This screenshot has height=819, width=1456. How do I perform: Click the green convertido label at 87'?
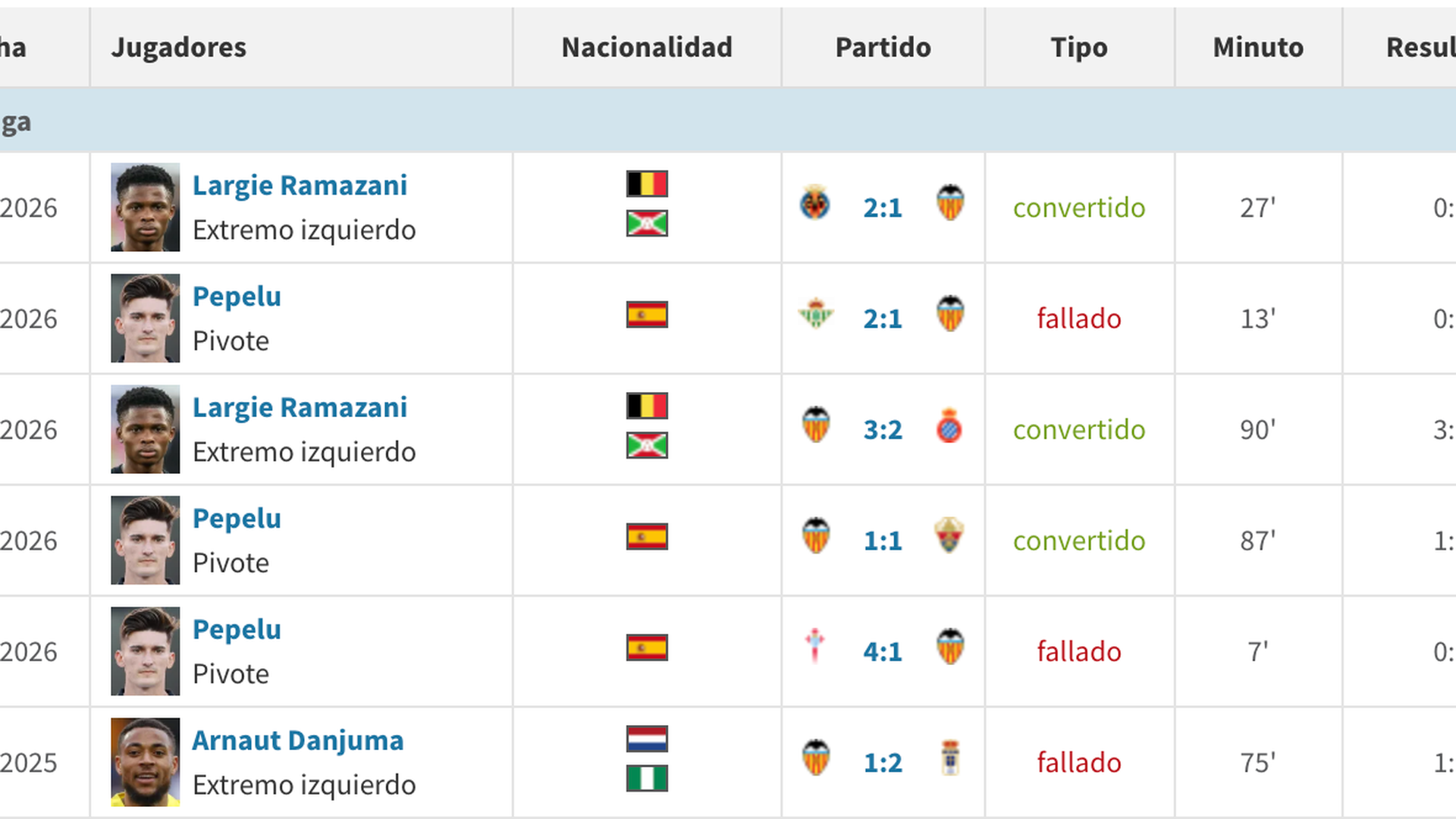point(1078,540)
